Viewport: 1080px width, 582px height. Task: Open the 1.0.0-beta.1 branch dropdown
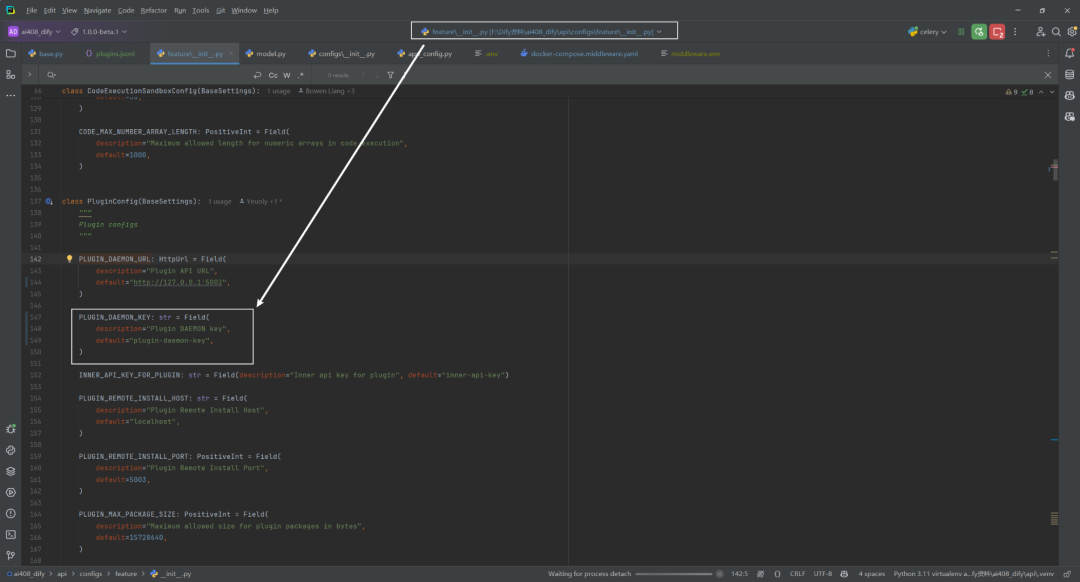pos(99,32)
